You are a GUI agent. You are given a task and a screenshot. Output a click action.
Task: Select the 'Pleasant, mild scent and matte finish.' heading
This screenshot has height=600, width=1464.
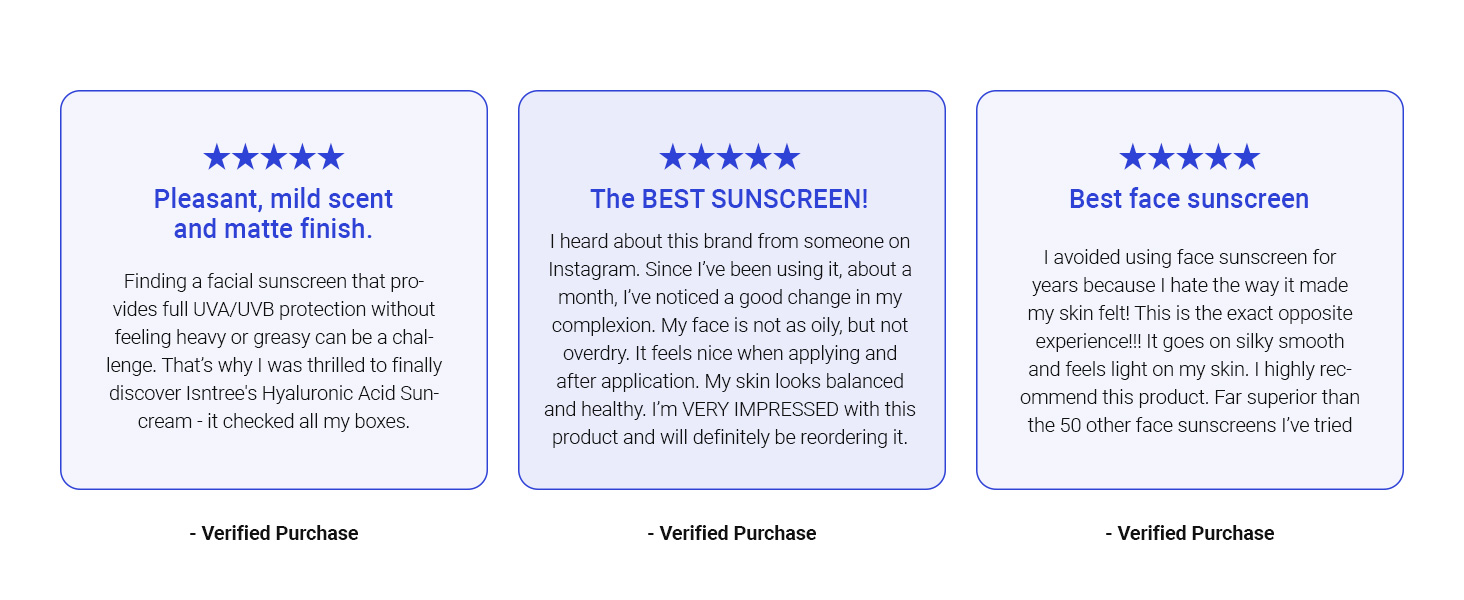coord(274,214)
